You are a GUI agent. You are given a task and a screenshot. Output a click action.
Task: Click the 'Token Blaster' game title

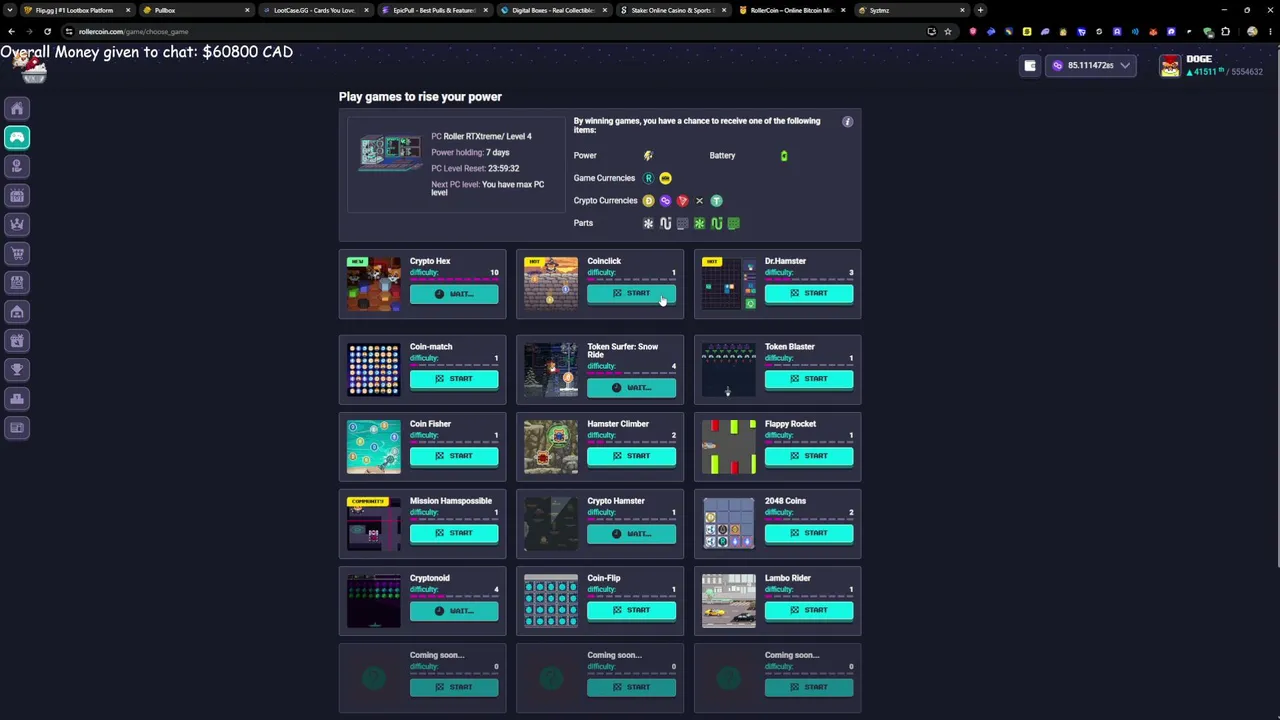[790, 347]
